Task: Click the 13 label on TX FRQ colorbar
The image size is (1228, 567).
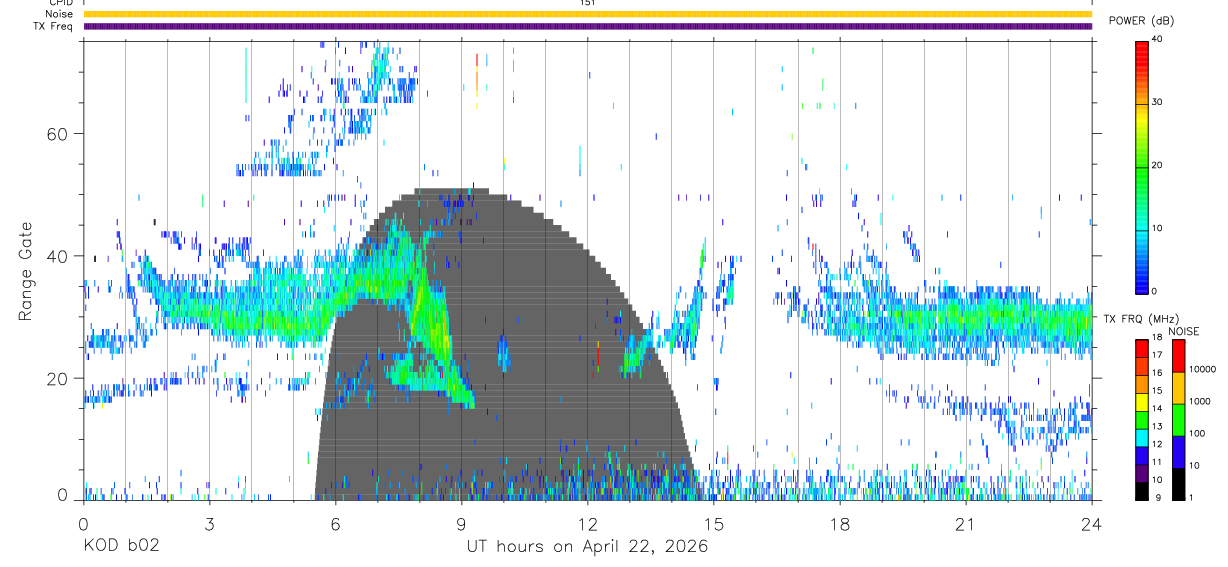Action: coord(1157,427)
